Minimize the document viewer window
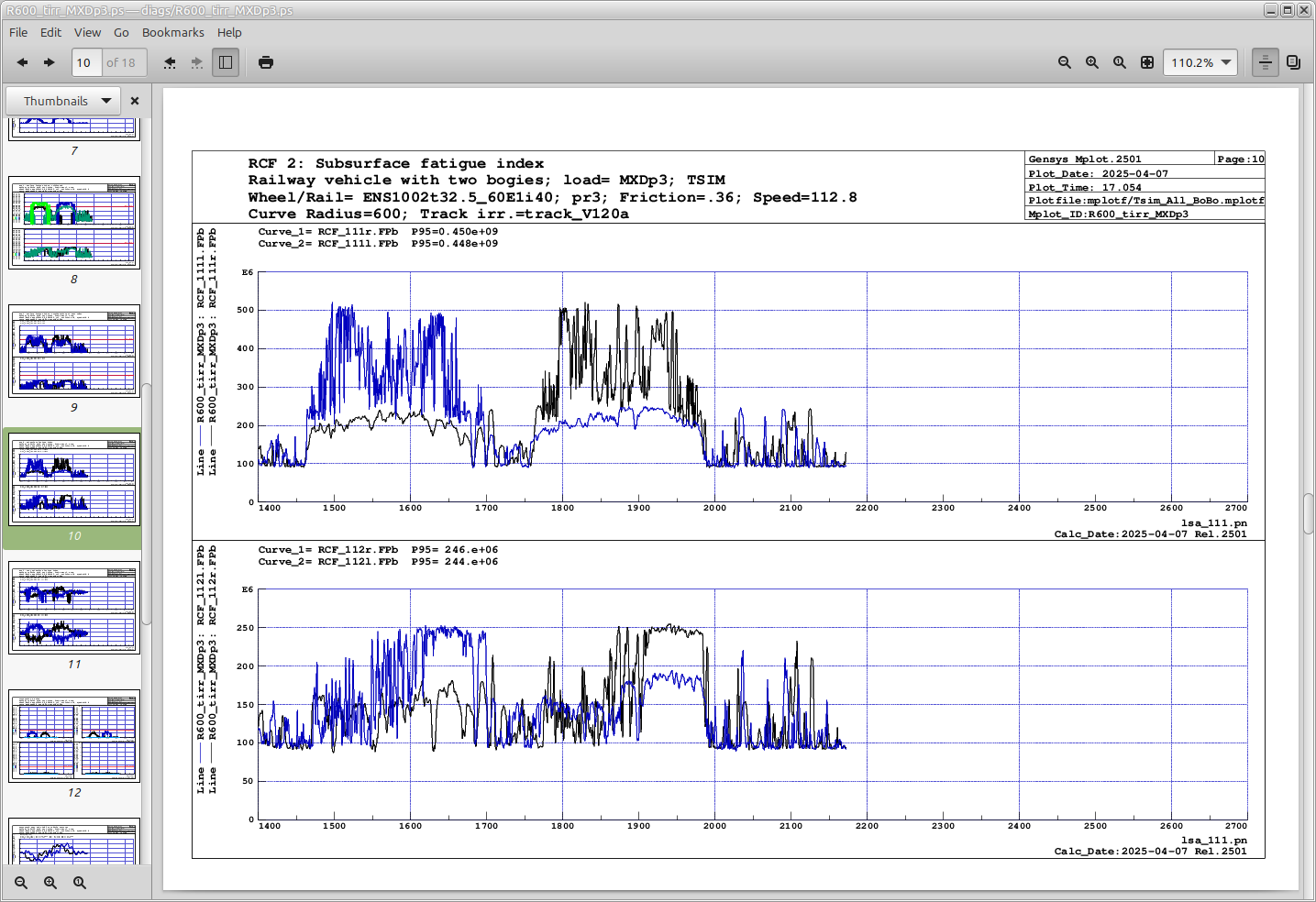The width and height of the screenshot is (1316, 902). [x=1271, y=10]
